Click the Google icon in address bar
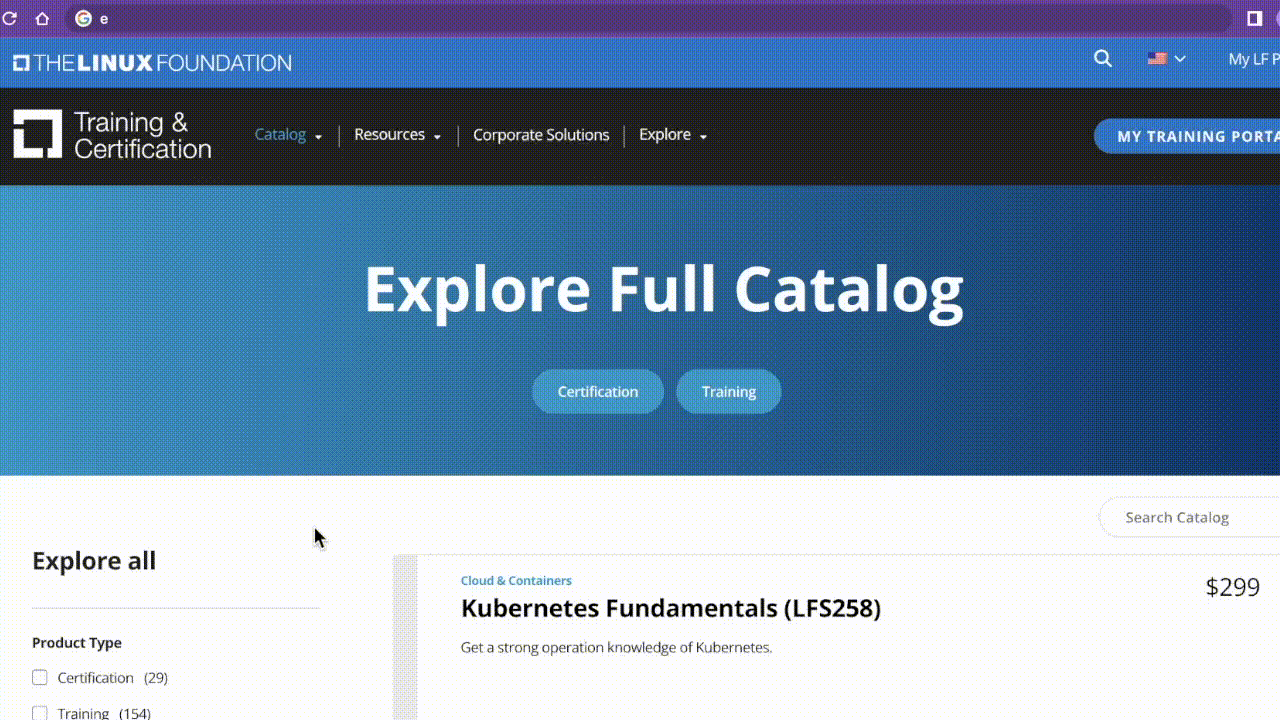 click(x=83, y=18)
